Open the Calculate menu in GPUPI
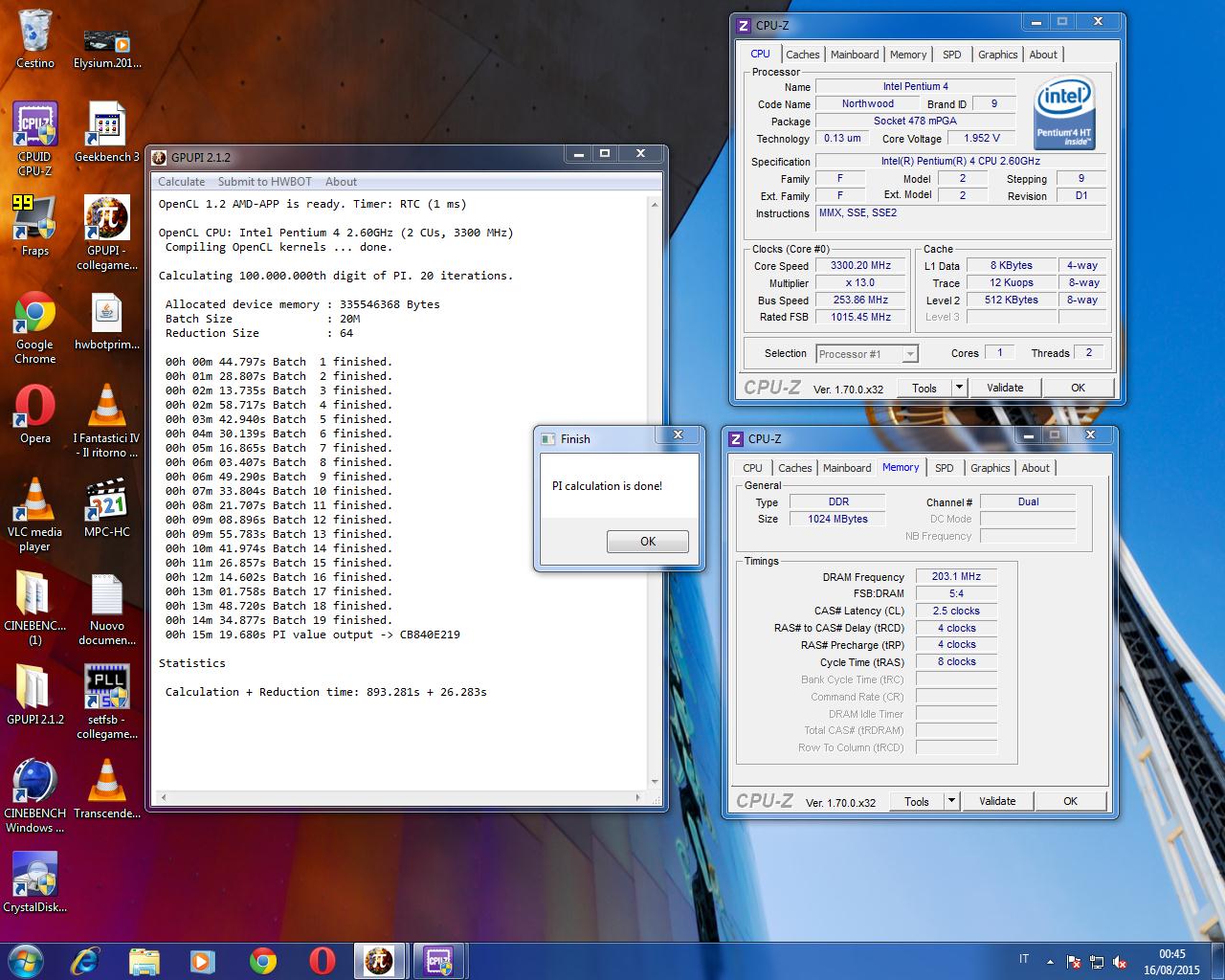This screenshot has height=980, width=1225. (181, 182)
